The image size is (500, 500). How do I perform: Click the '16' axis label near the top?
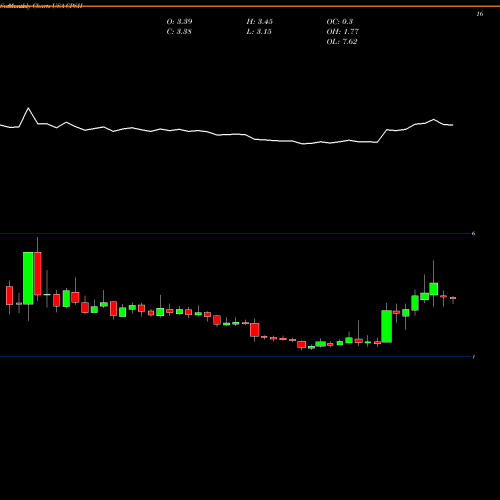pos(480,14)
